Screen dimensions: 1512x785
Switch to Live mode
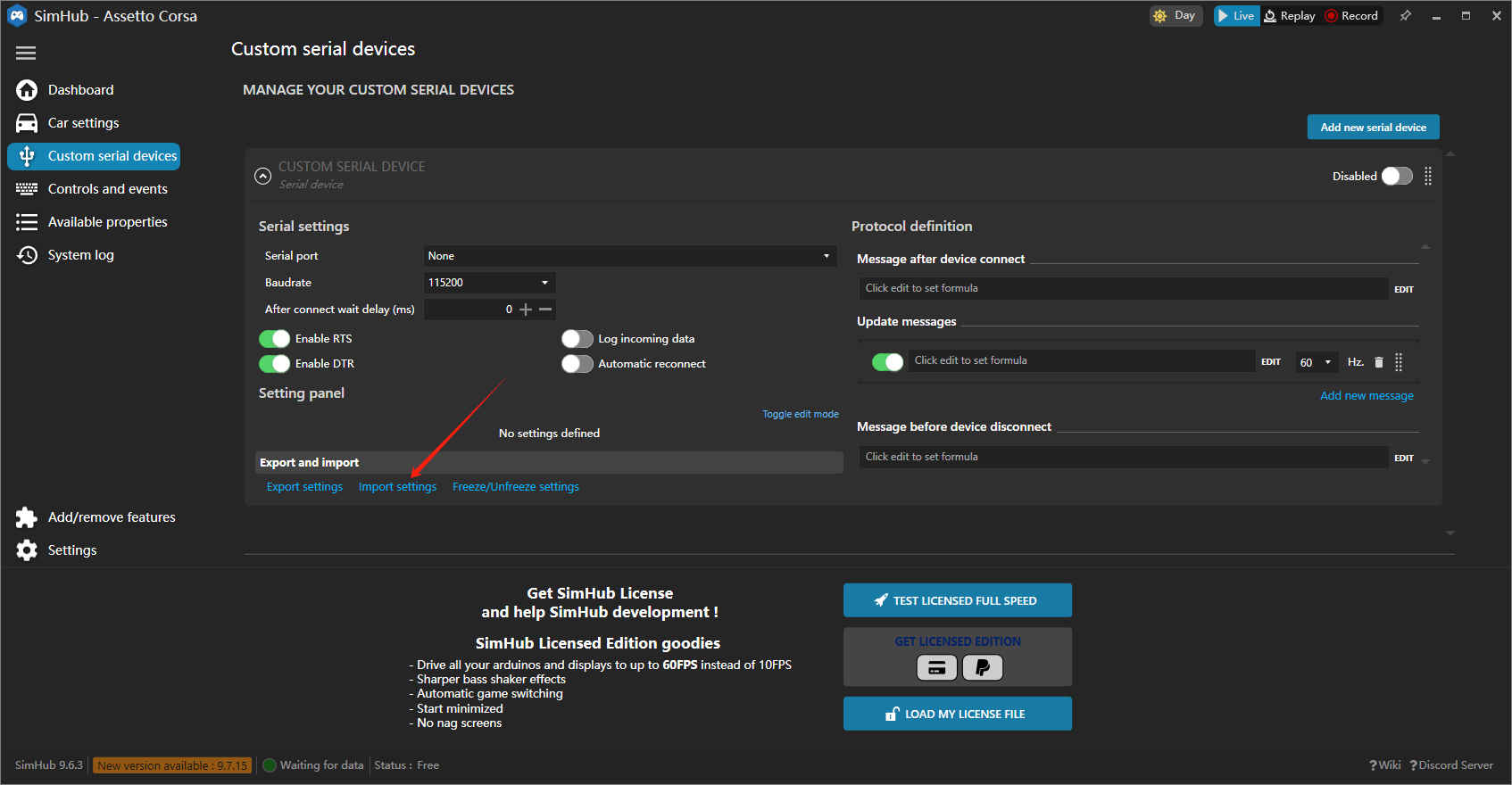1236,15
